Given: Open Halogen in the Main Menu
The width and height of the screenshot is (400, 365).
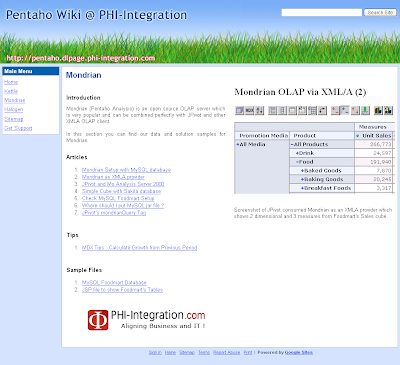Looking at the screenshot, I should pos(14,109).
